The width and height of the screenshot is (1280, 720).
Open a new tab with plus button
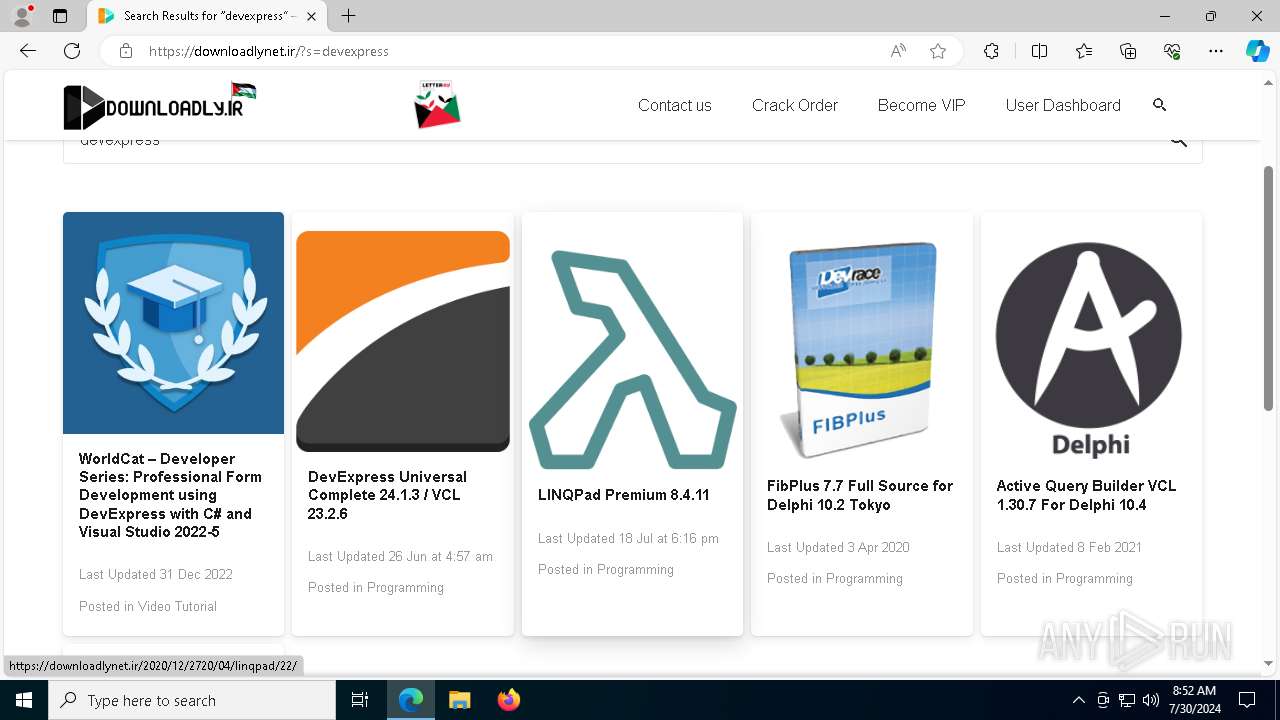pyautogui.click(x=348, y=16)
